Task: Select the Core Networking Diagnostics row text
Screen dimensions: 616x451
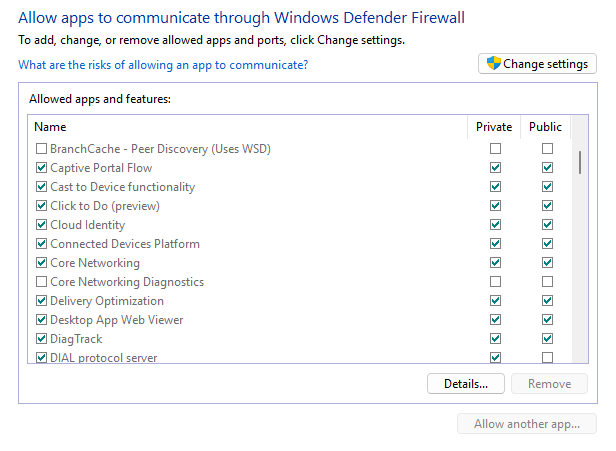Action: [127, 282]
